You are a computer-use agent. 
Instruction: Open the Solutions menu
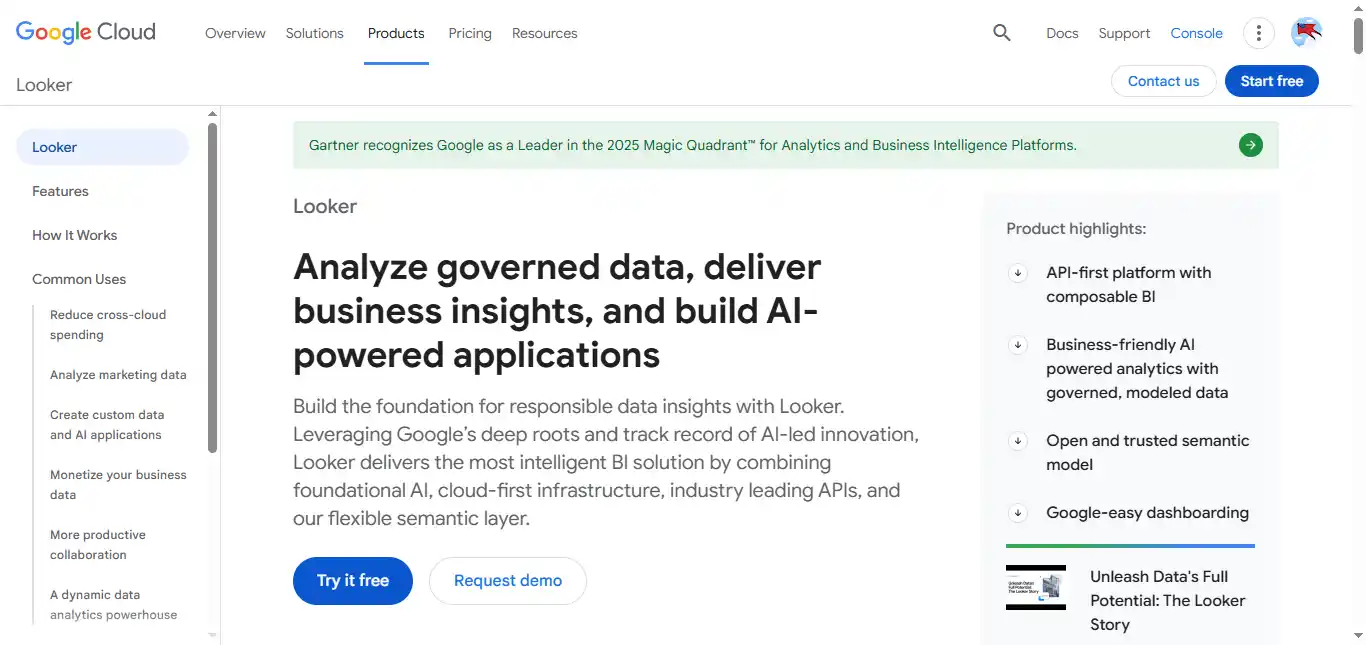[x=314, y=33]
